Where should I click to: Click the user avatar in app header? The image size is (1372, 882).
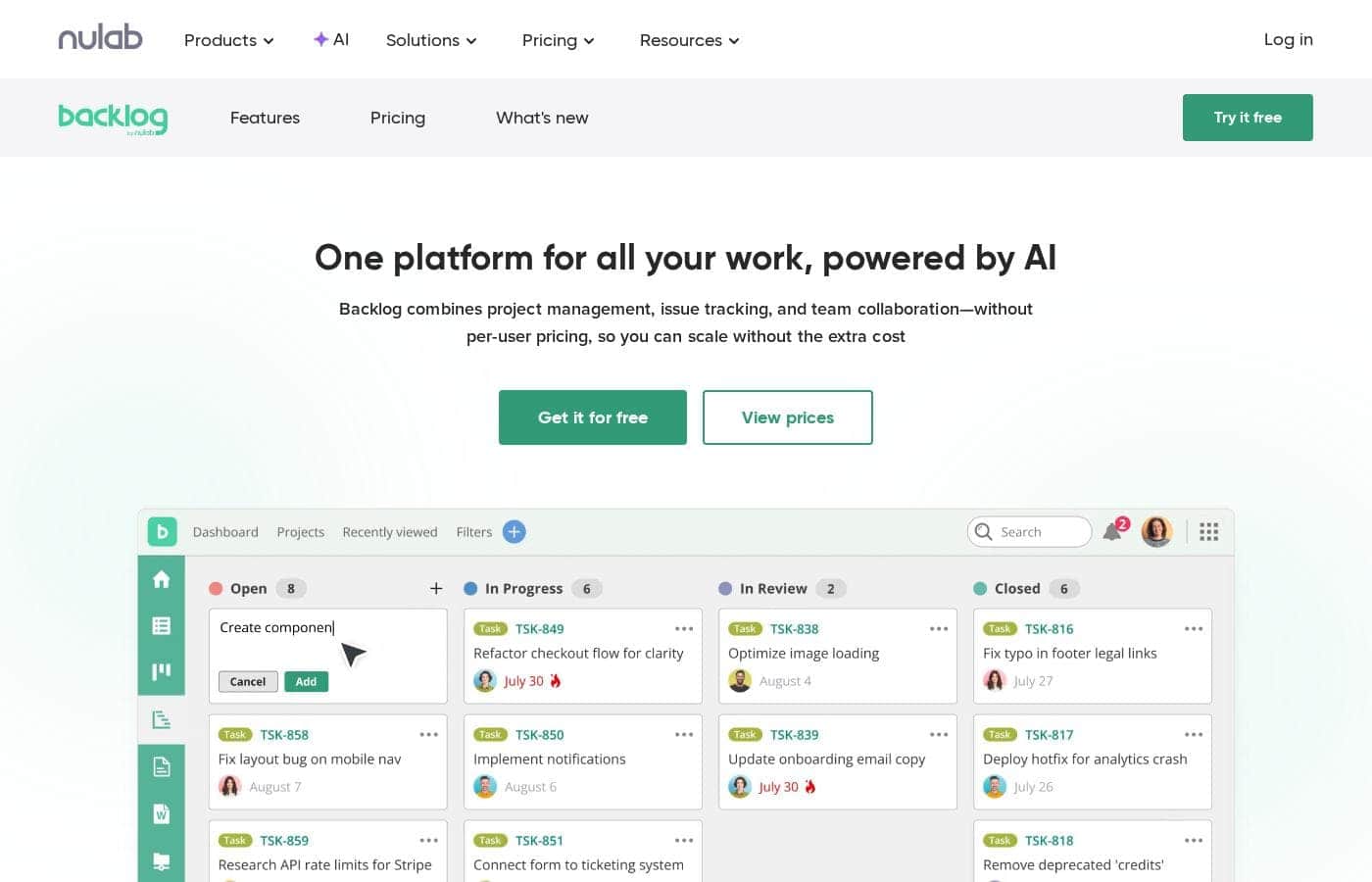tap(1156, 531)
